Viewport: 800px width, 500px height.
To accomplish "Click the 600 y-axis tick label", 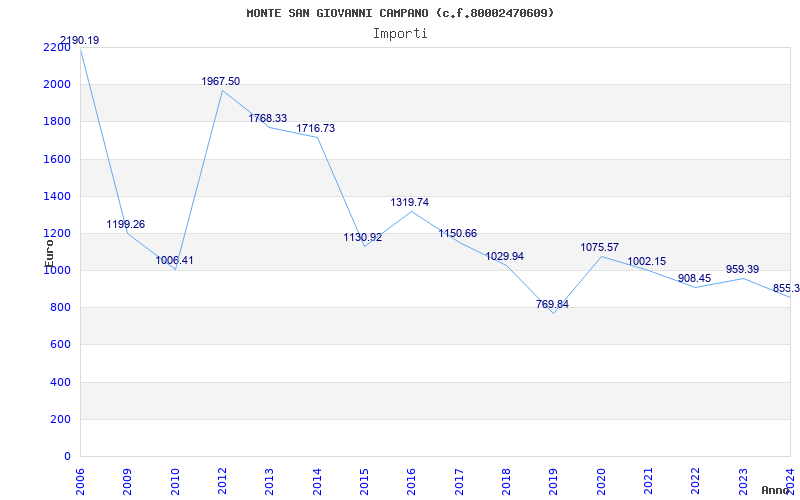I will [61, 345].
